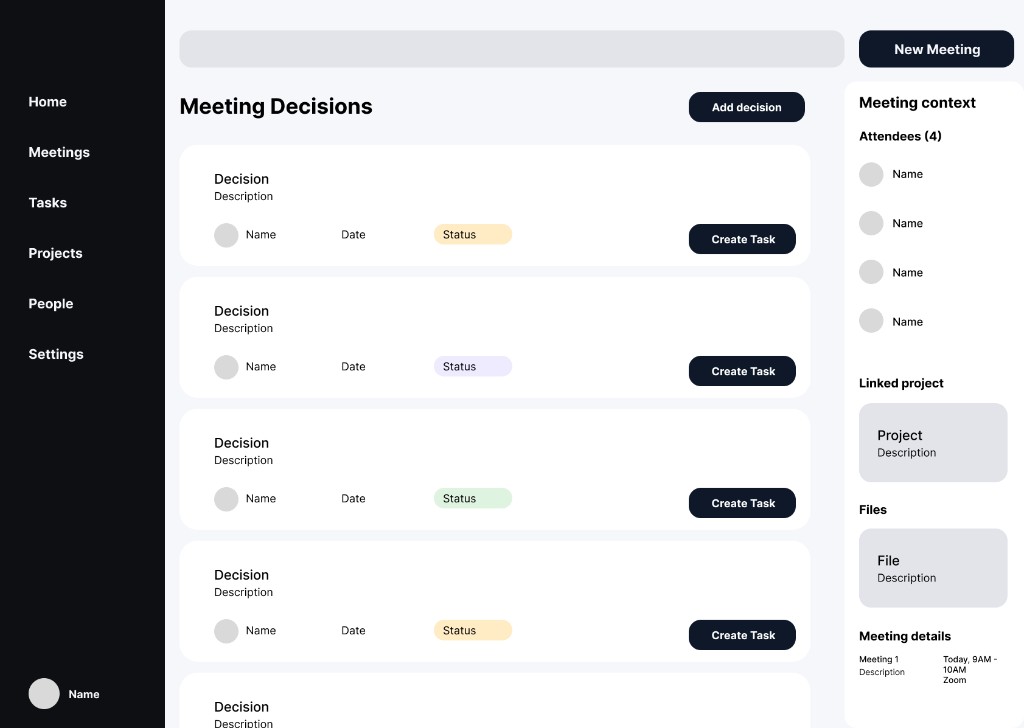
Task: Click the Add decision button
Action: coord(746,107)
